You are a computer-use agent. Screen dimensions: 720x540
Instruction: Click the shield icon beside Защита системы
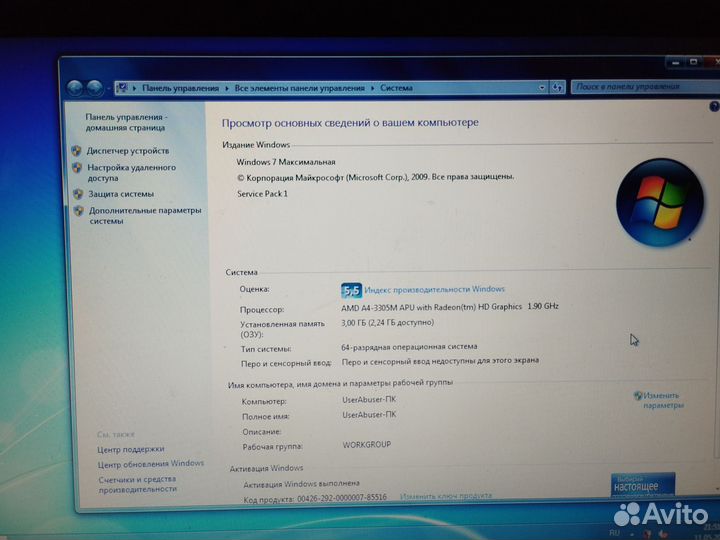pyautogui.click(x=78, y=194)
